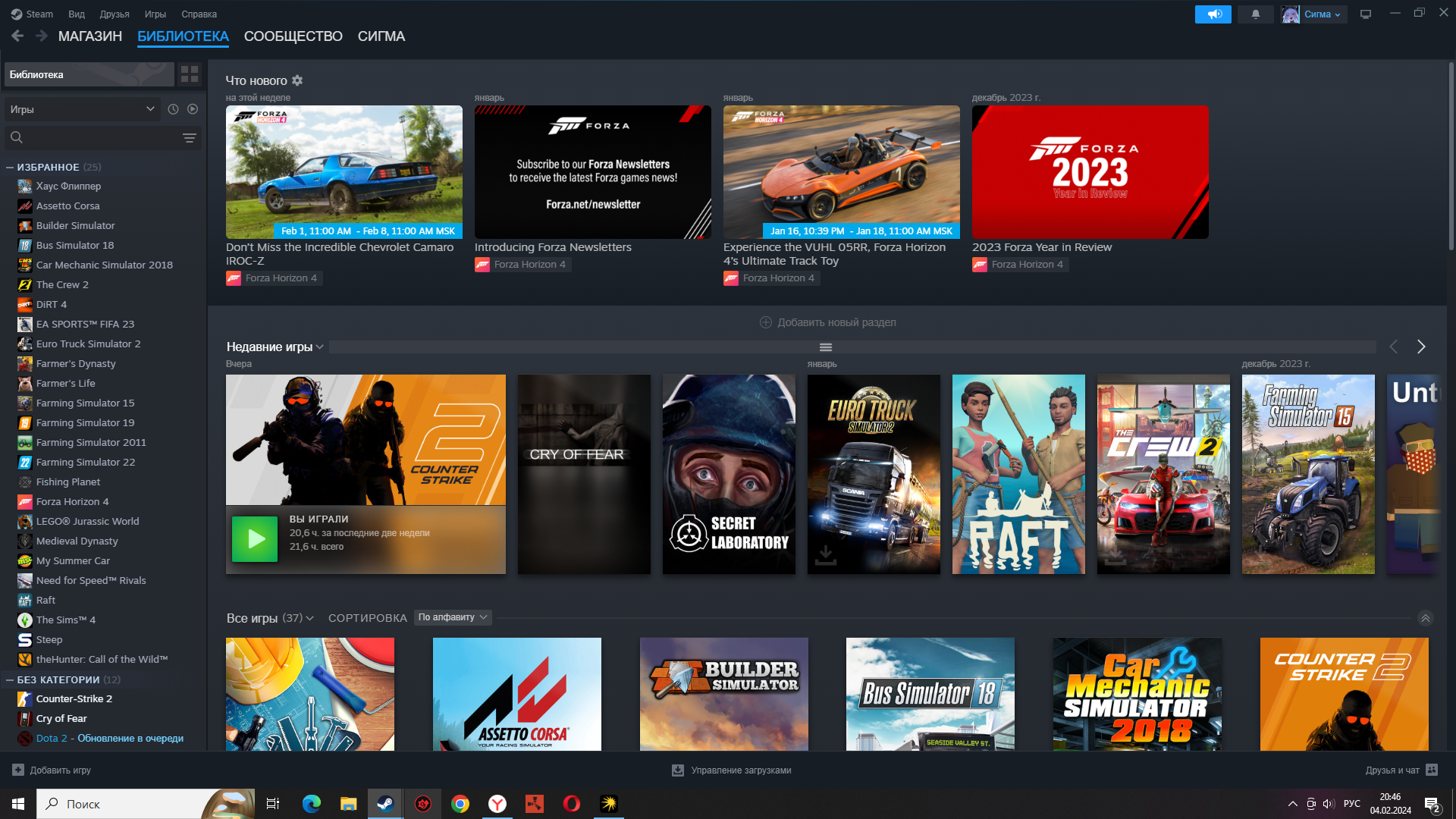Open The Crew 2 game tile
Viewport: 1456px width, 819px height.
[x=1163, y=474]
